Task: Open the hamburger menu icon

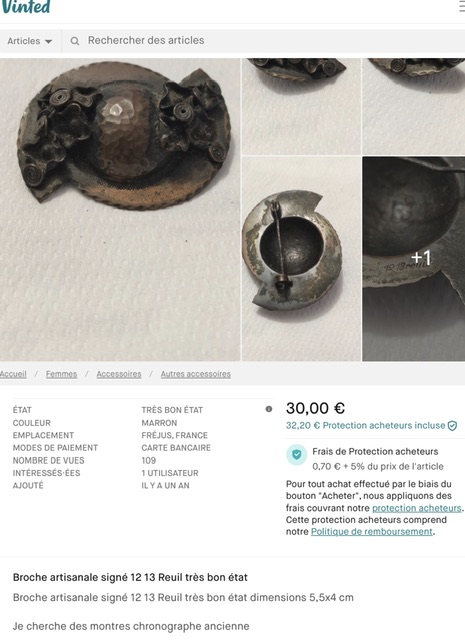Action: (x=462, y=7)
